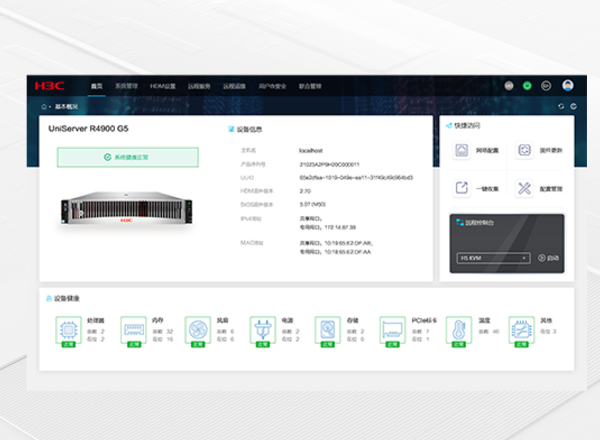Click the UUID value text
600x440 pixels.
[x=356, y=178]
